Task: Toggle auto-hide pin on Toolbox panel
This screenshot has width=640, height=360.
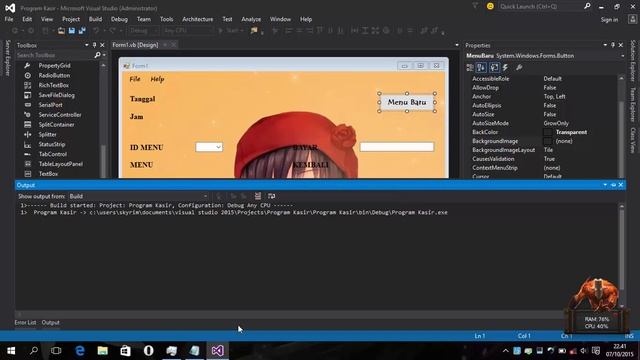Action: 94,45
